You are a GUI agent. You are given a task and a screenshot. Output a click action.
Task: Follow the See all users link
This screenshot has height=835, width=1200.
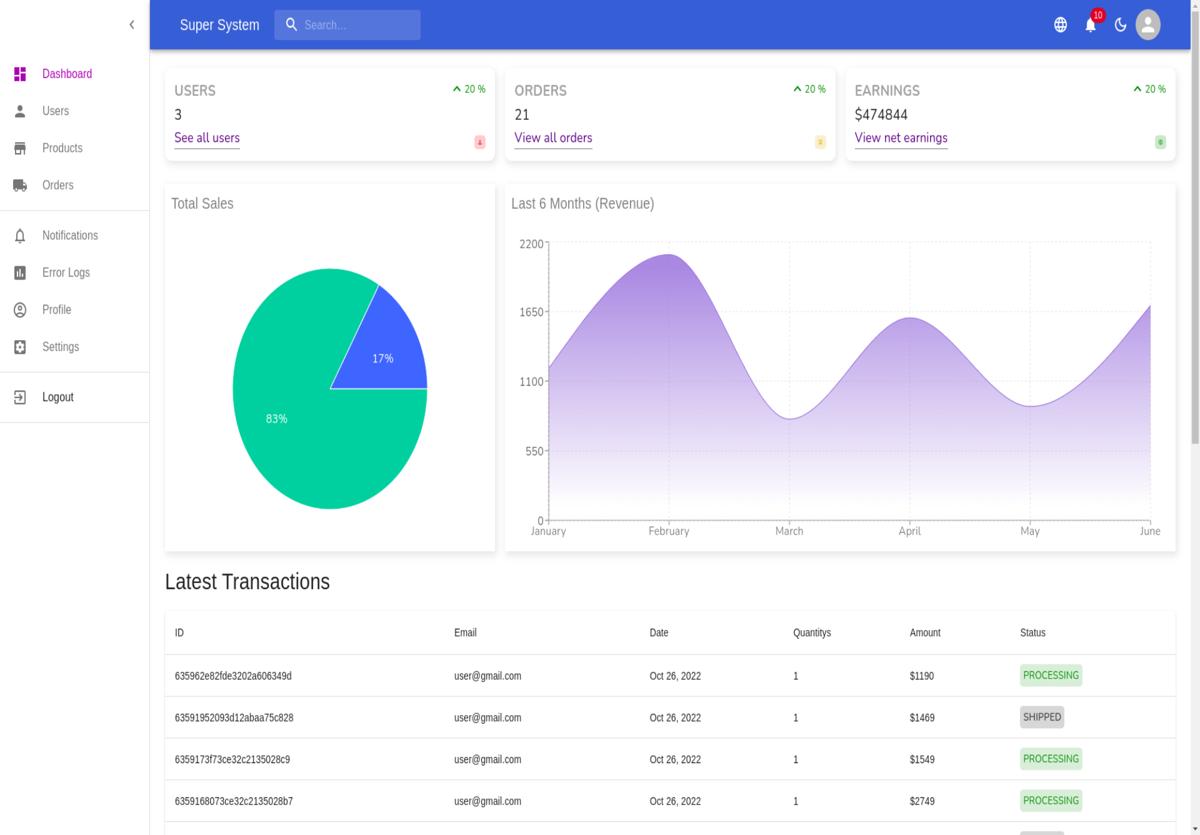click(207, 138)
